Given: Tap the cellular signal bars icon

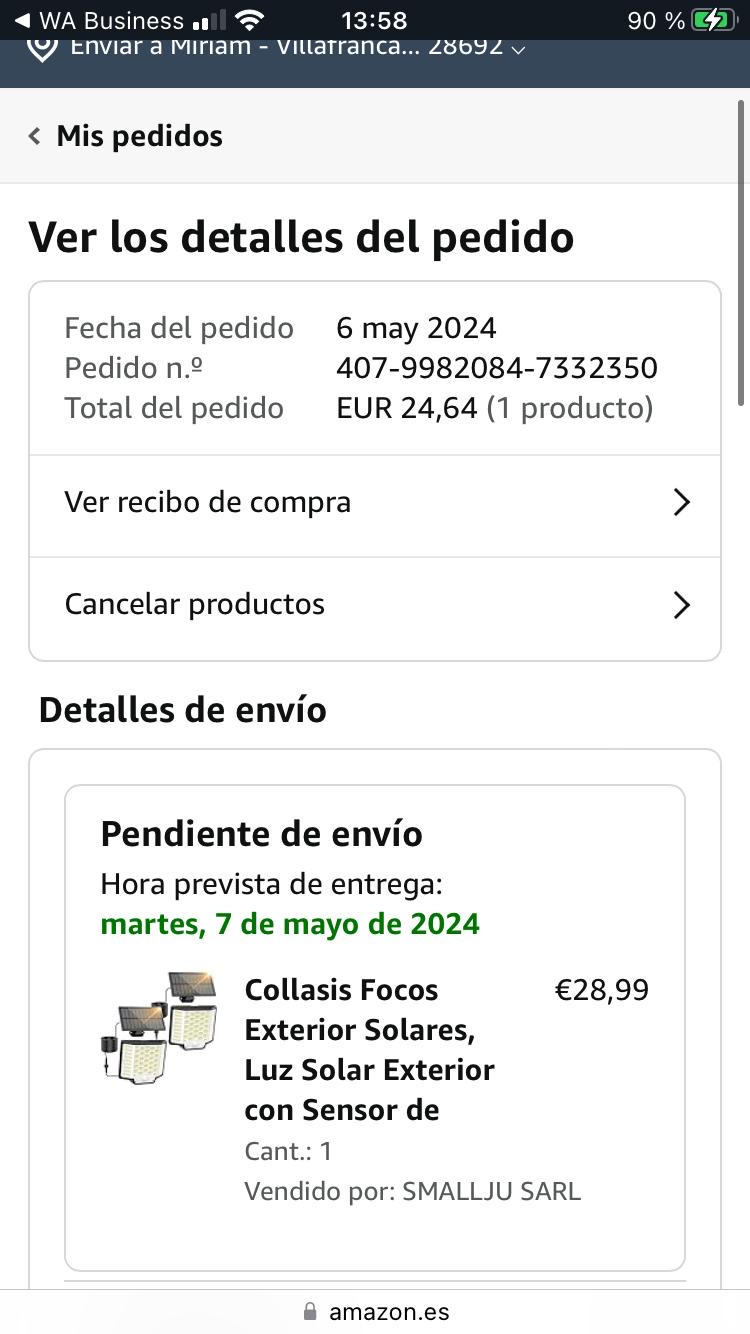Looking at the screenshot, I should (208, 20).
